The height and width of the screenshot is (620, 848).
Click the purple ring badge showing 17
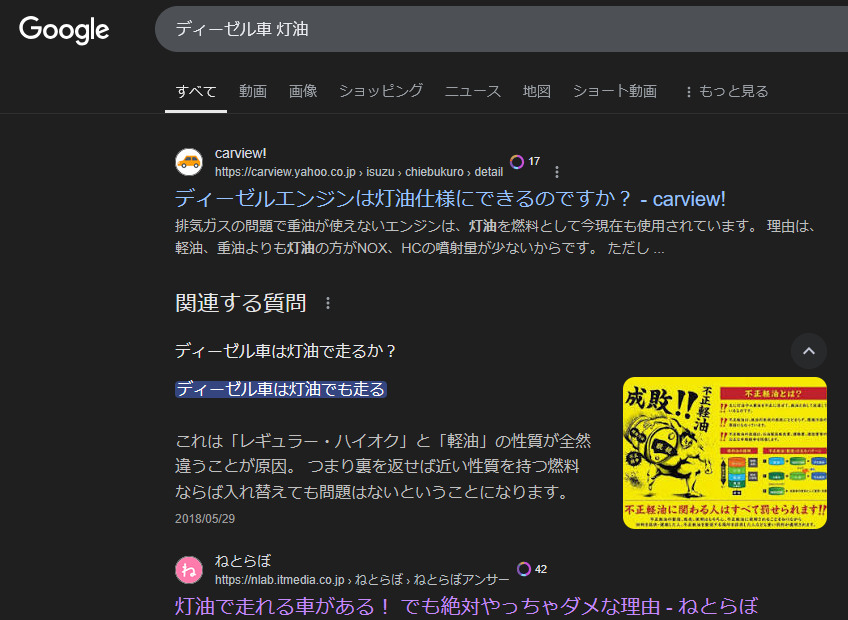[x=525, y=161]
